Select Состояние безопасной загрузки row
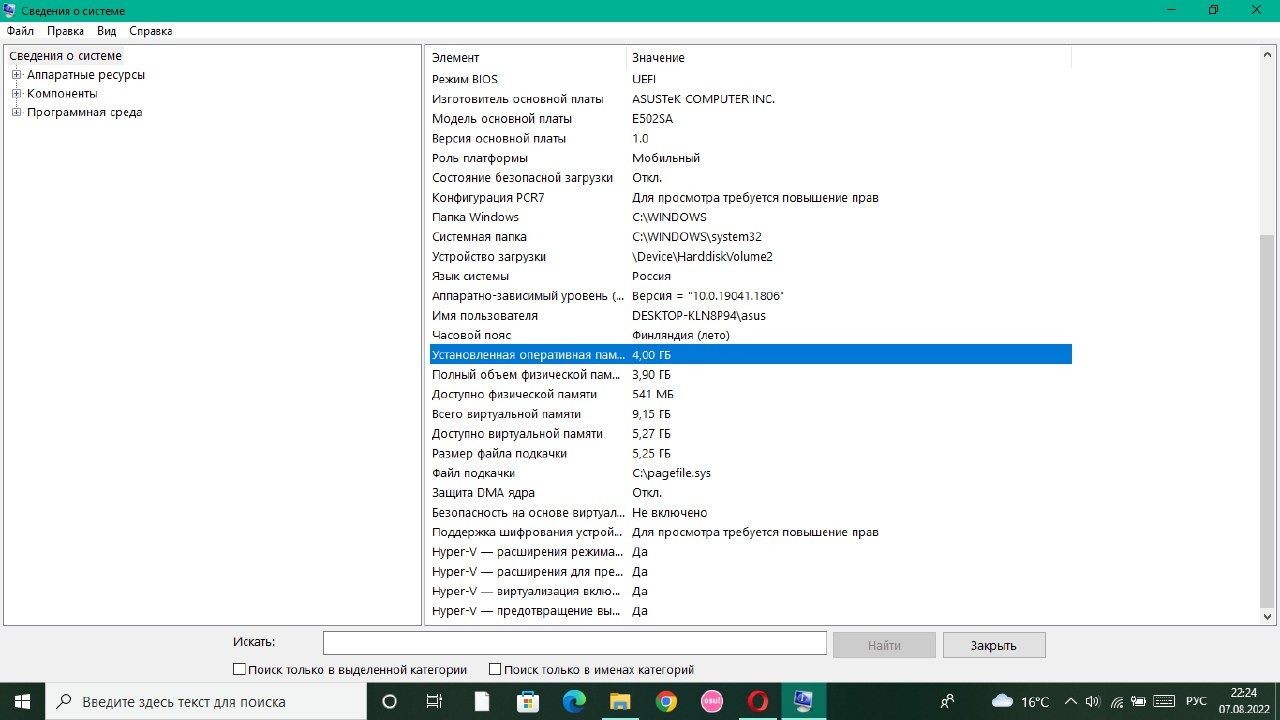 pyautogui.click(x=750, y=178)
